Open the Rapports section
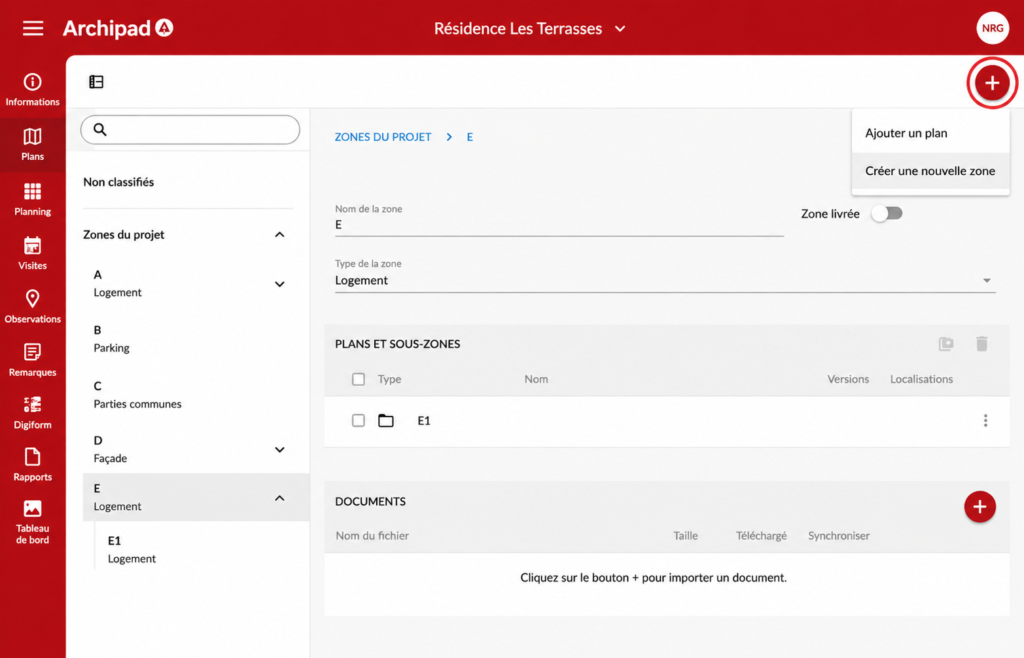 pos(33,465)
